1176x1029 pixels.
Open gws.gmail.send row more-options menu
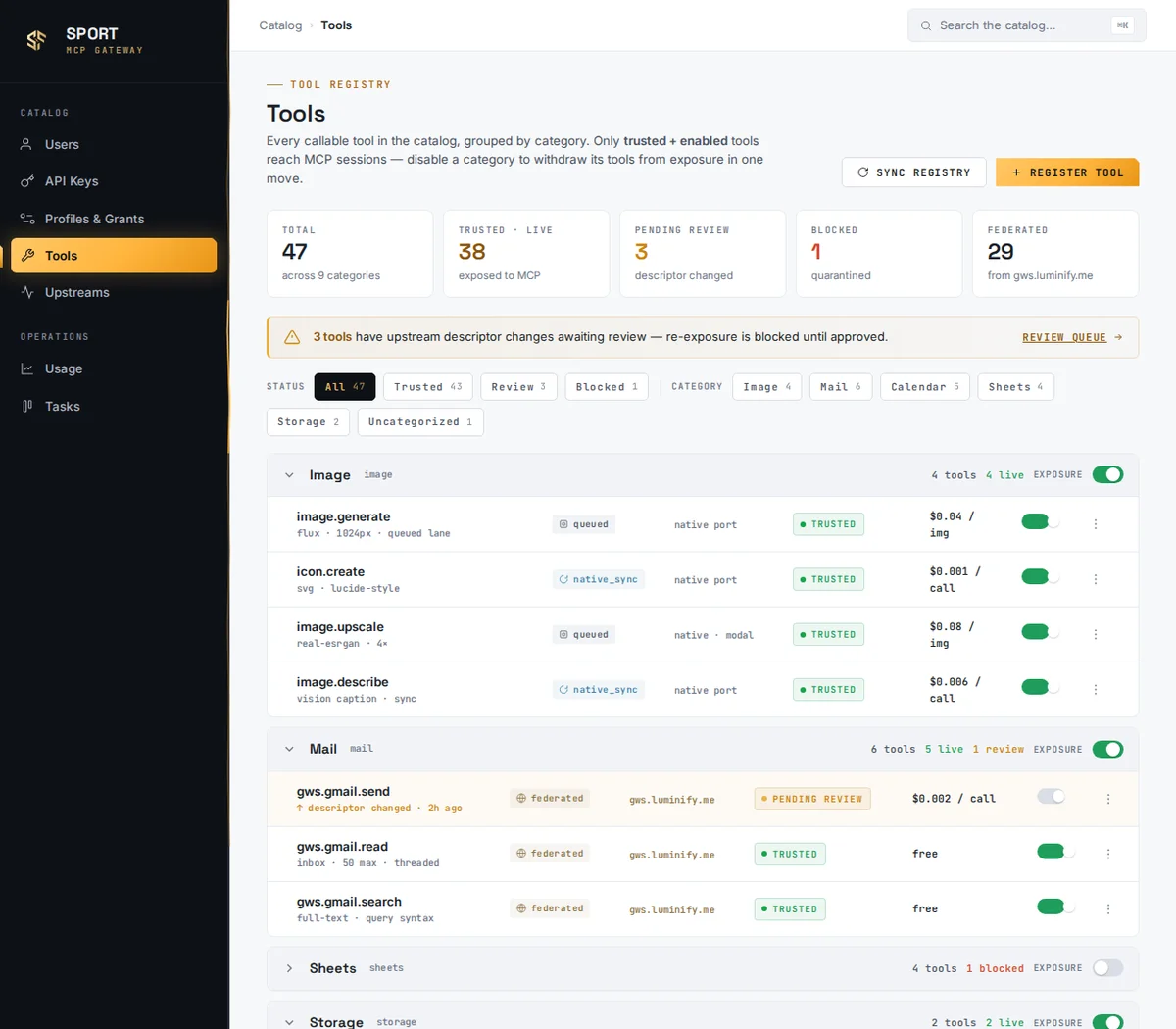coord(1108,799)
